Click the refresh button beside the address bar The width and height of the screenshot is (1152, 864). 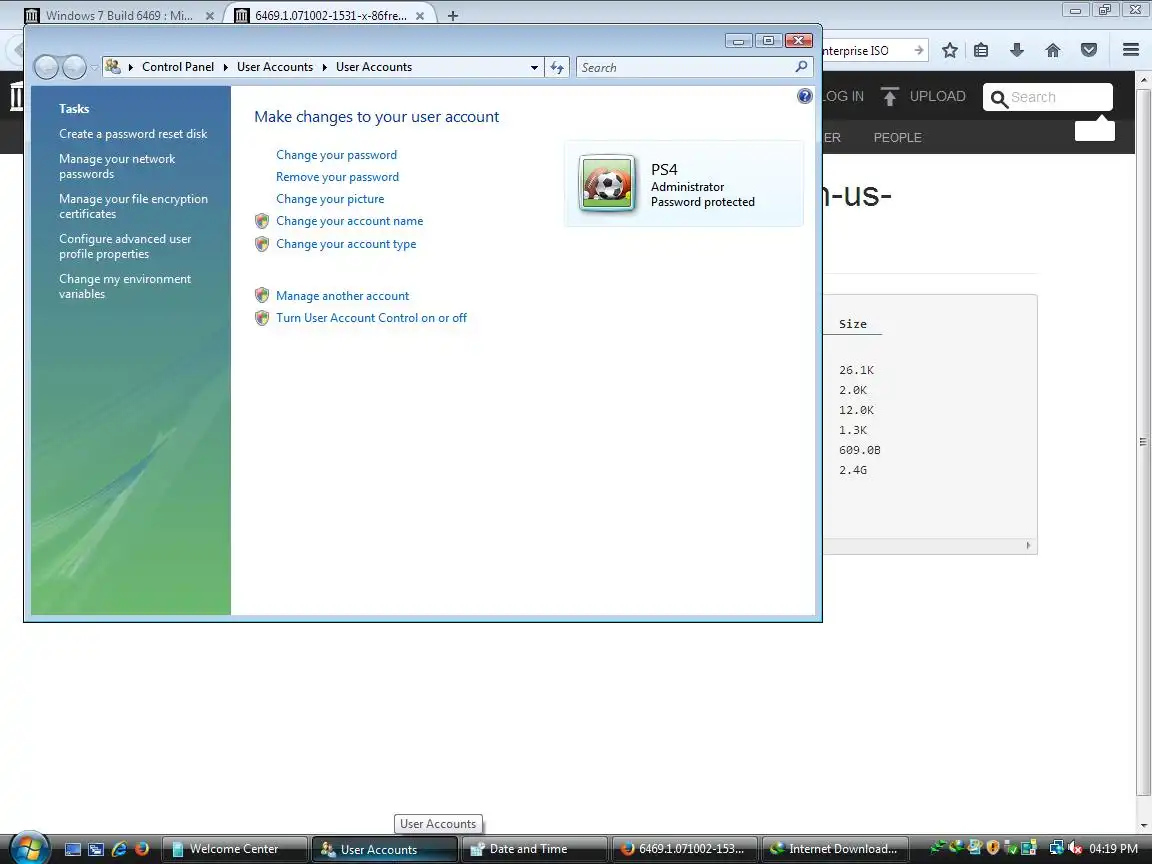click(557, 68)
